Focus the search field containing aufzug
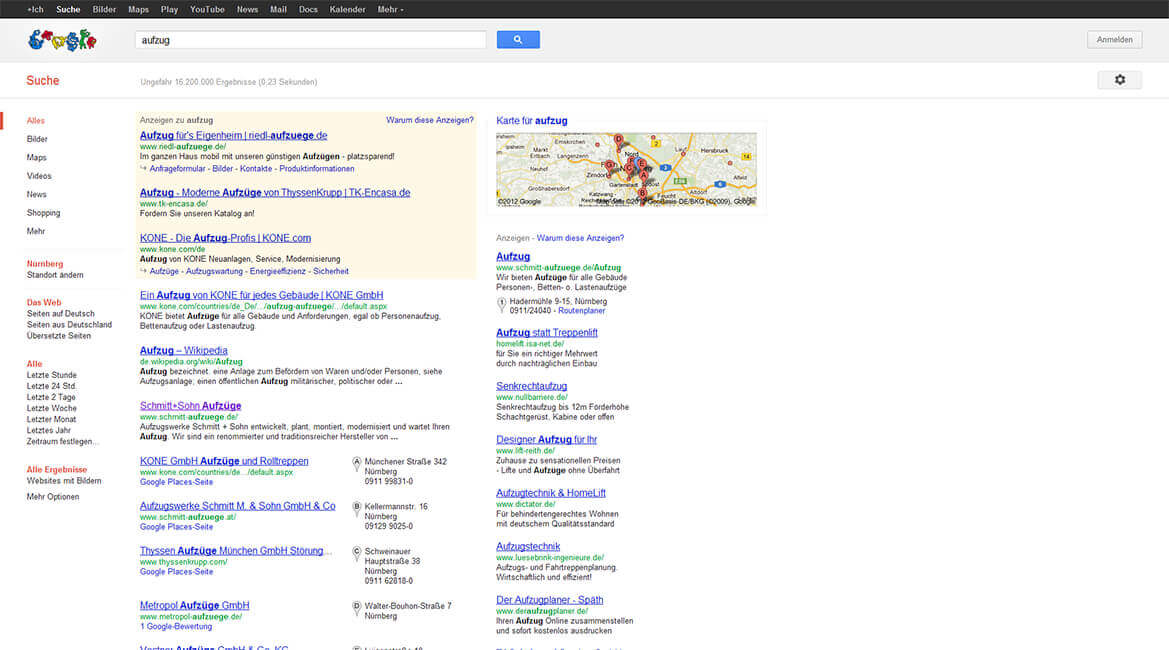1169x650 pixels. 310,40
